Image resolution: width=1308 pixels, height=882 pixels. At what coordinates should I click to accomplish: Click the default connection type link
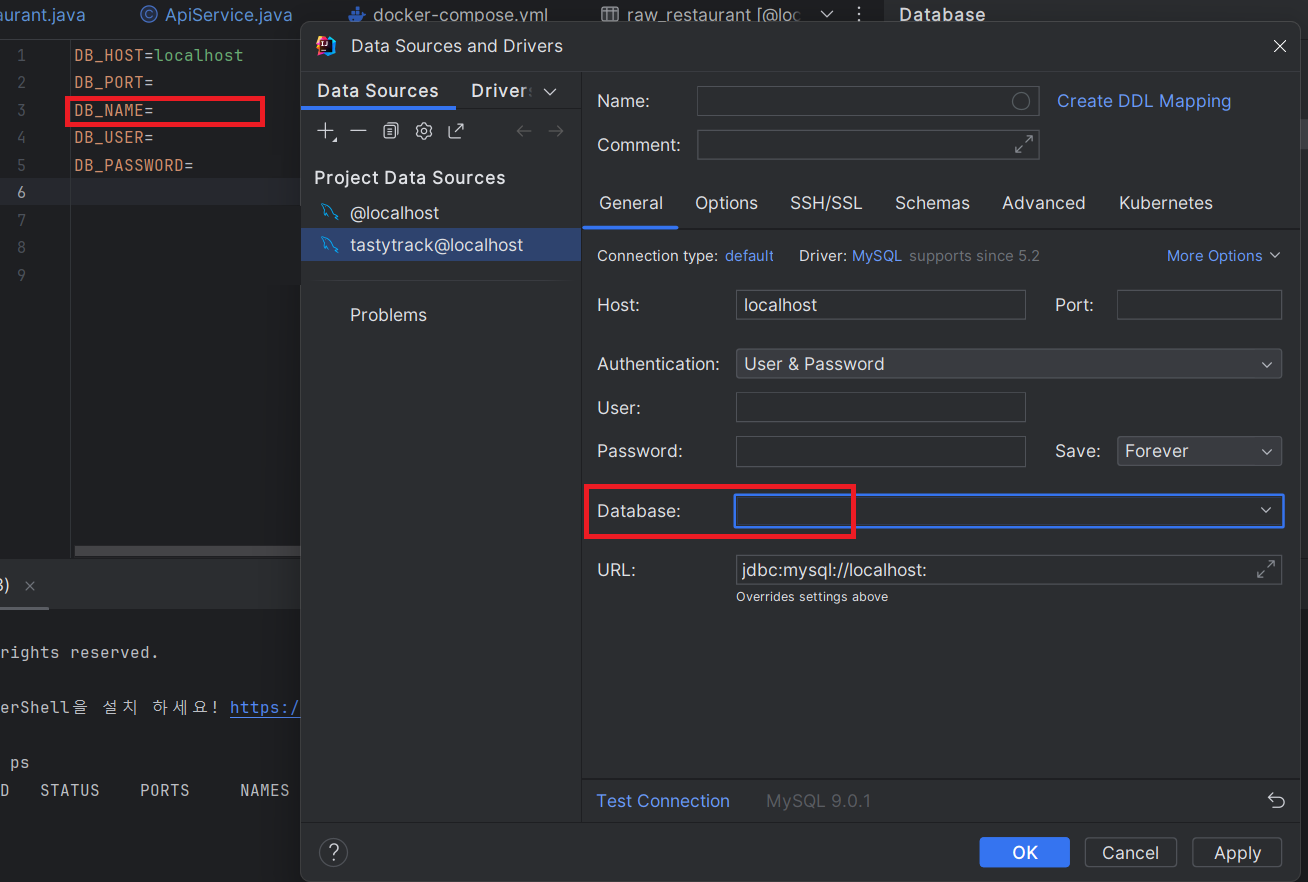[749, 256]
